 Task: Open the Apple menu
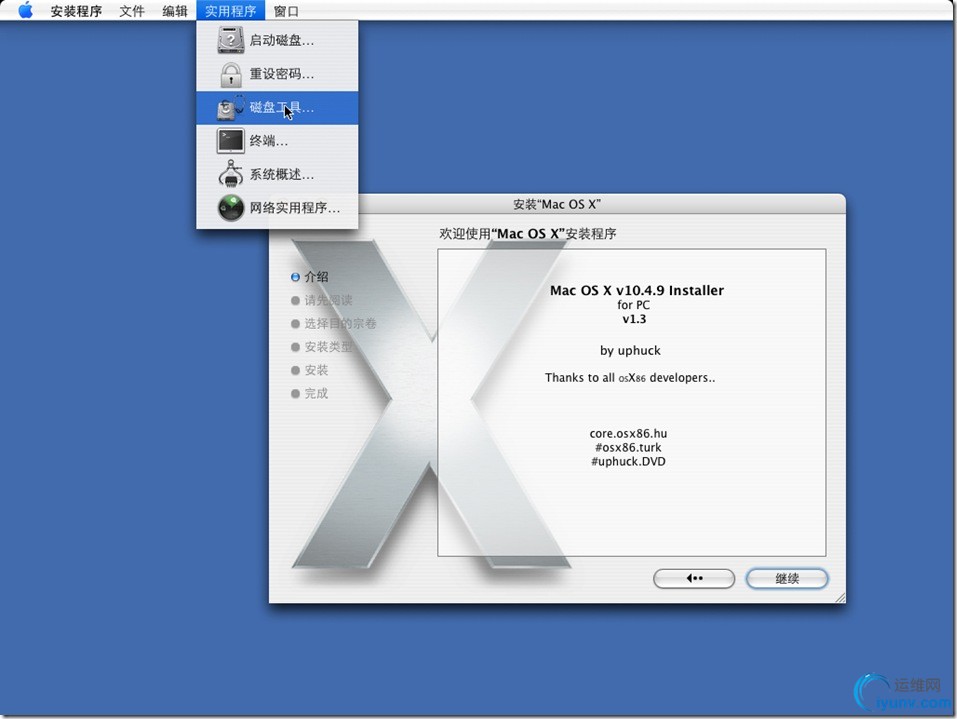coord(25,10)
